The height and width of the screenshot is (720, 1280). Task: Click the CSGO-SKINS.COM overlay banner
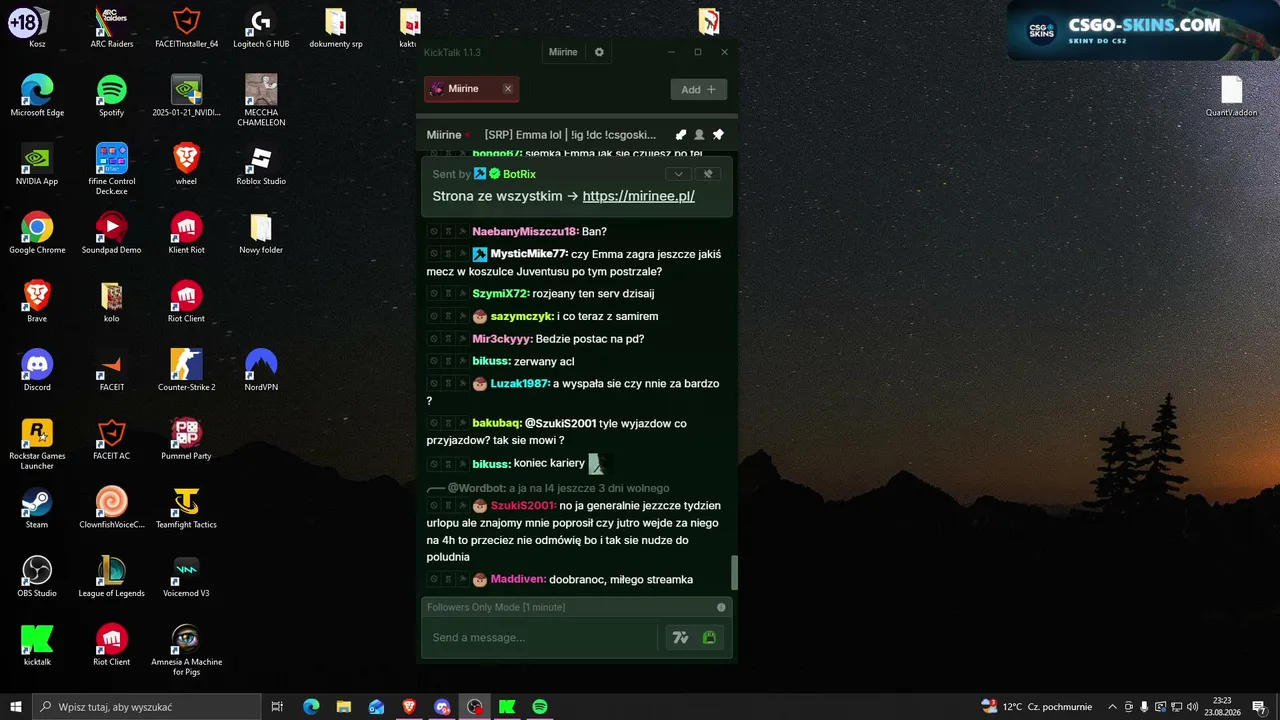tap(1143, 30)
